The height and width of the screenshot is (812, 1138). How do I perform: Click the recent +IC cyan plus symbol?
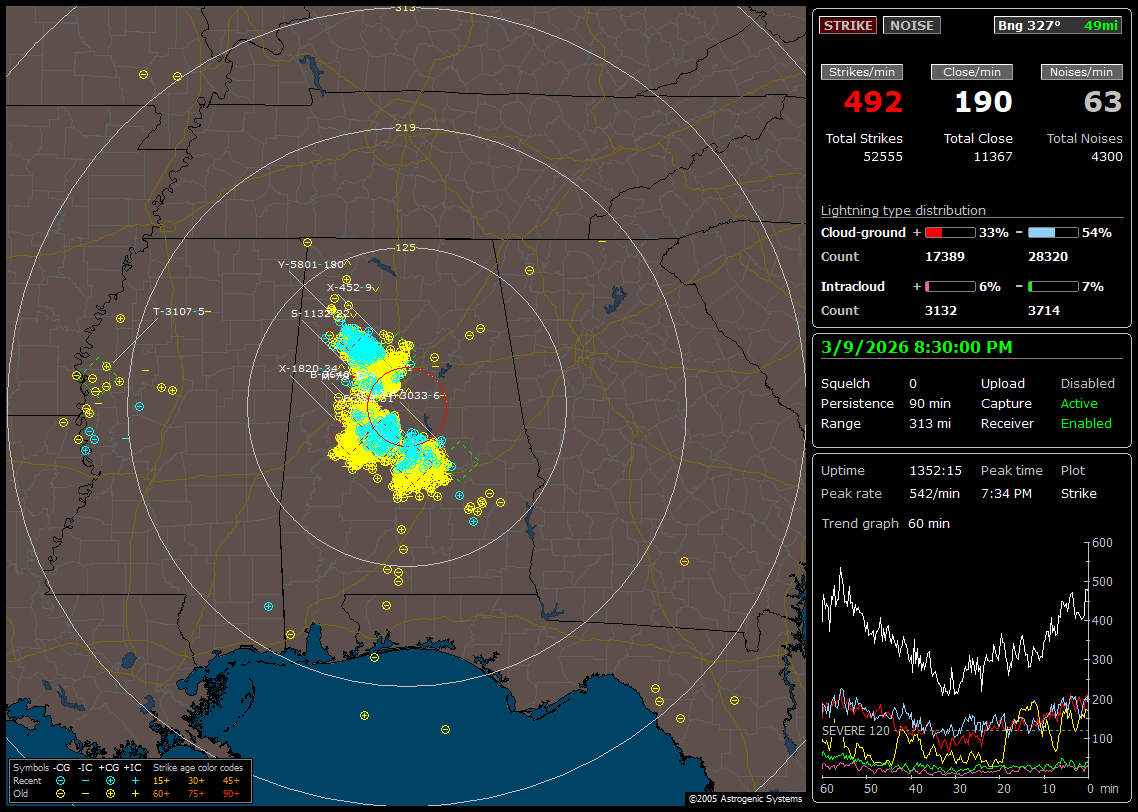(135, 780)
